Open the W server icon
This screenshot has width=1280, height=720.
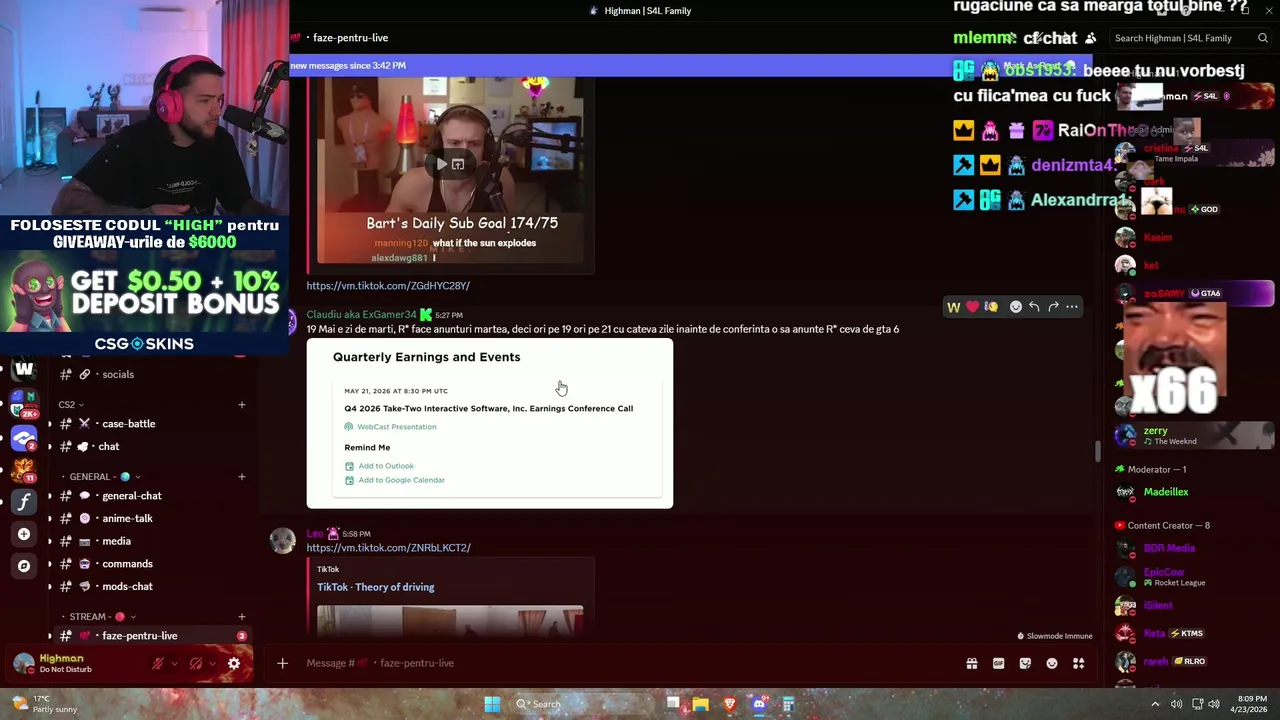[x=24, y=369]
